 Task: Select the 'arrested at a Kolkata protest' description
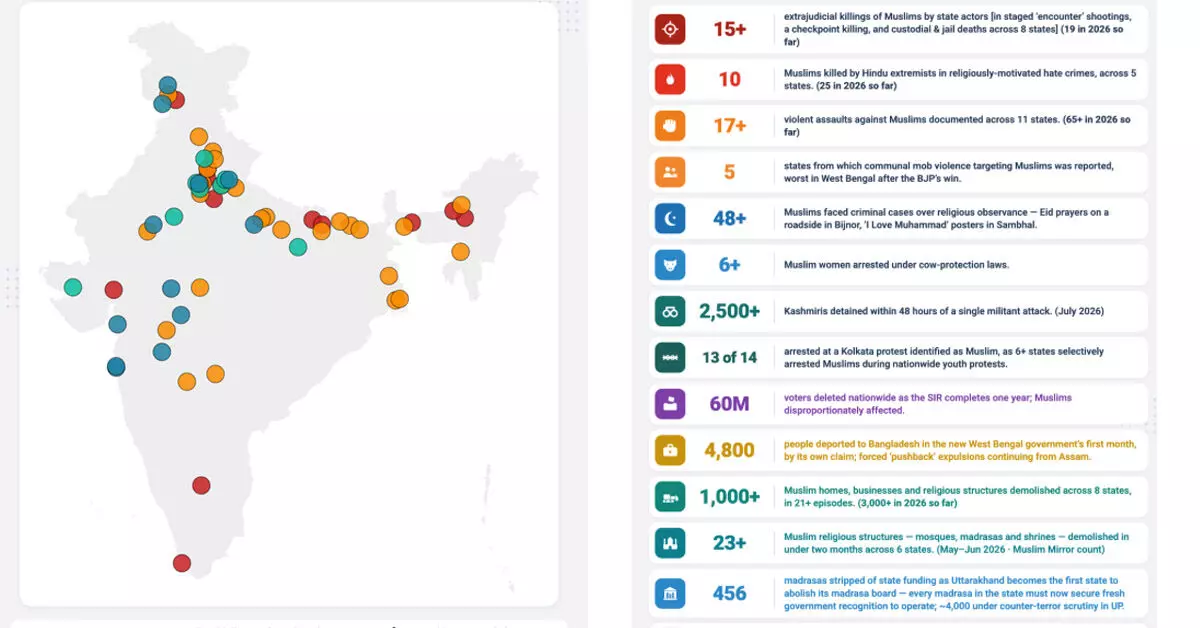(943, 358)
